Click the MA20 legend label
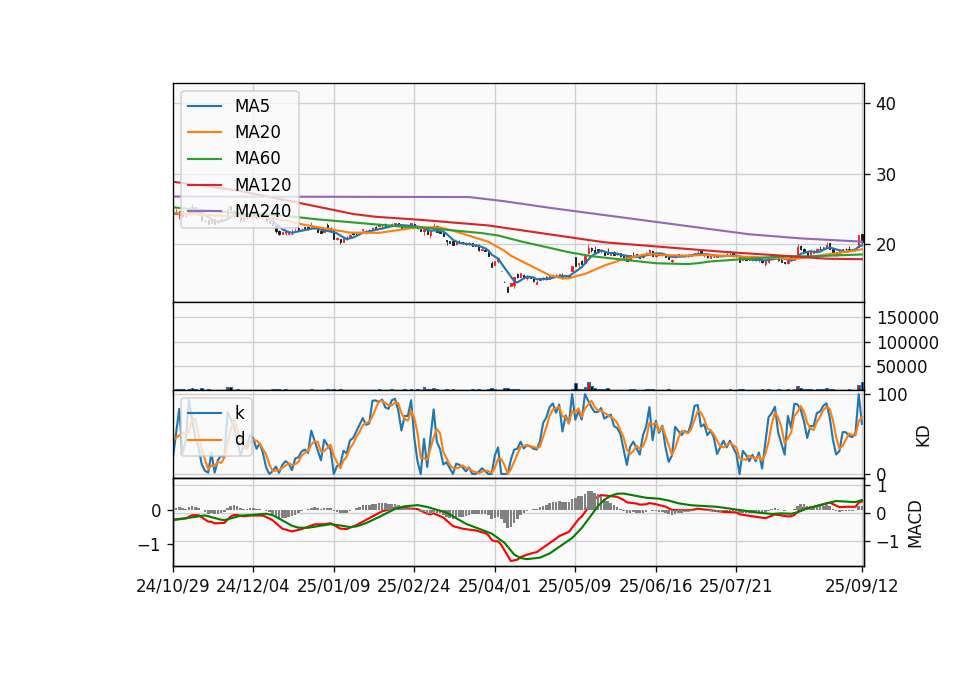Screen dimensions: 960x690 click(x=257, y=132)
